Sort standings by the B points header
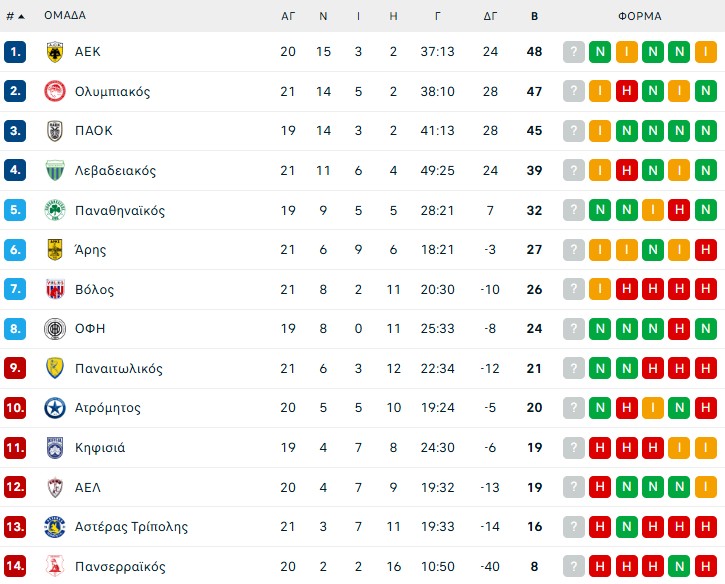The width and height of the screenshot is (725, 584). coord(534,16)
